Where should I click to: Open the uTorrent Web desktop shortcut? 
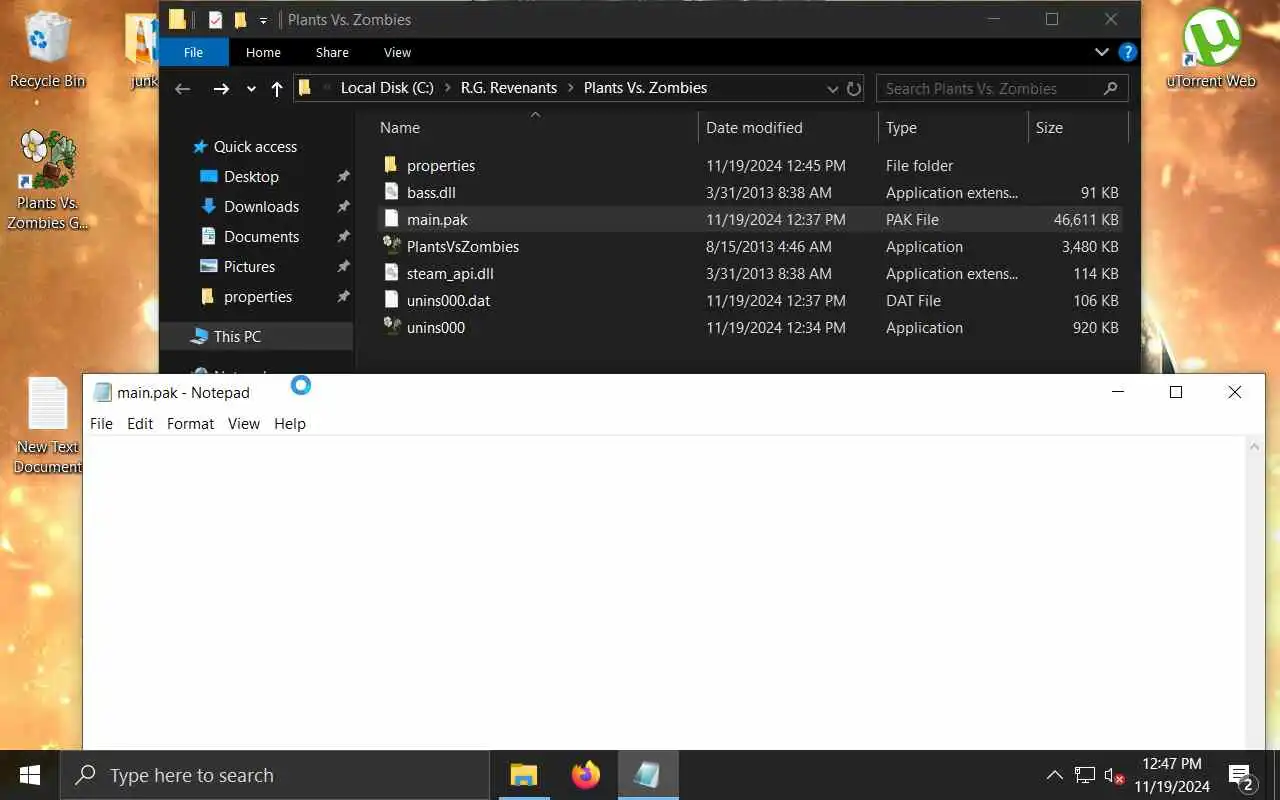(x=1211, y=50)
